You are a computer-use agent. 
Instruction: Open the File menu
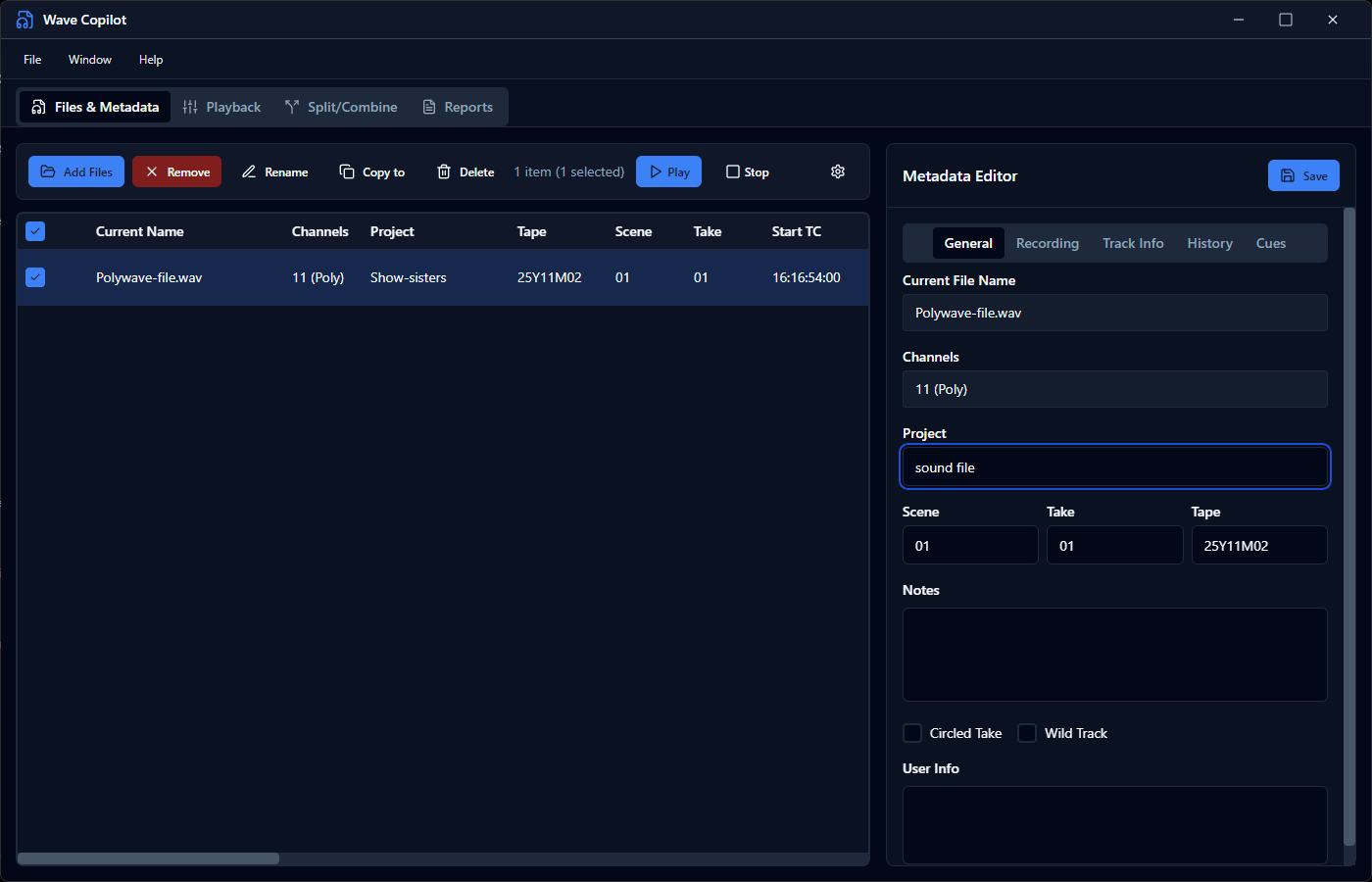coord(32,60)
